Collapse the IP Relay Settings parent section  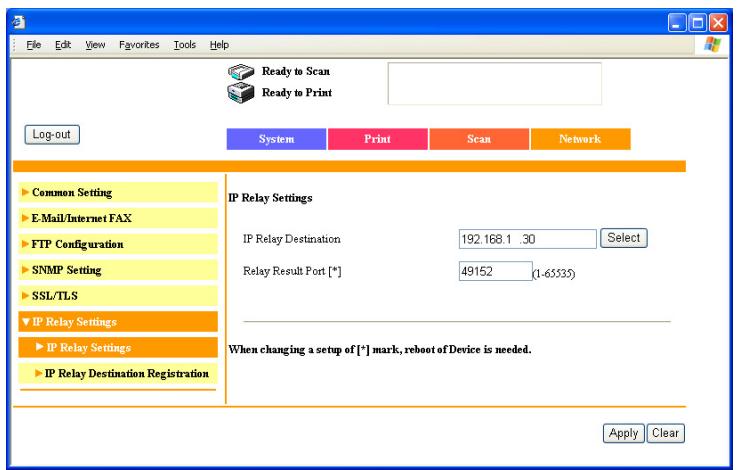pyautogui.click(x=118, y=321)
